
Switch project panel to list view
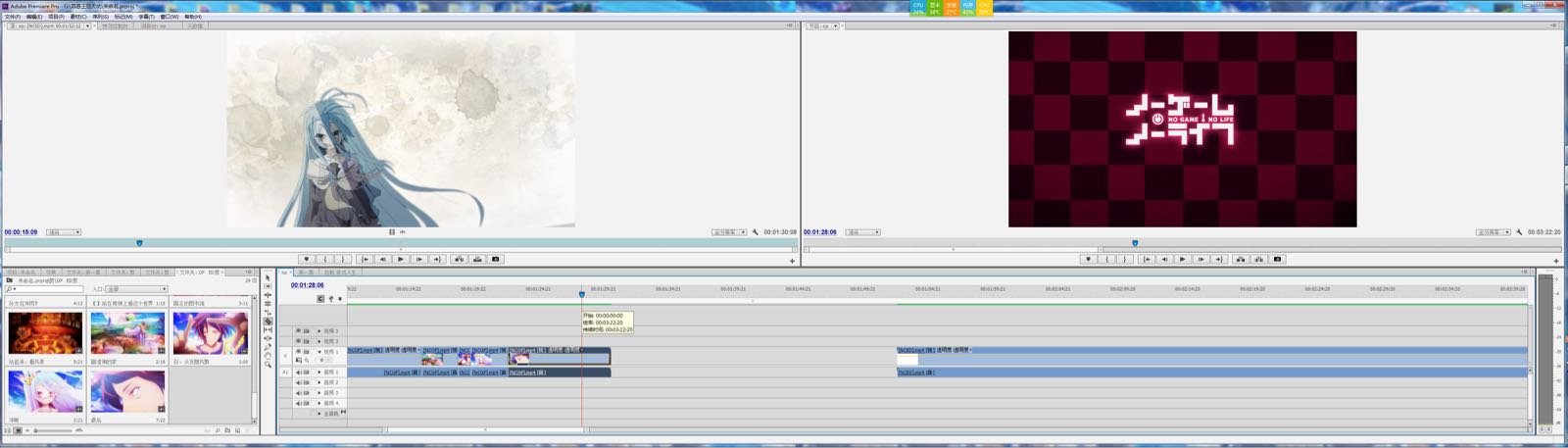(x=8, y=430)
